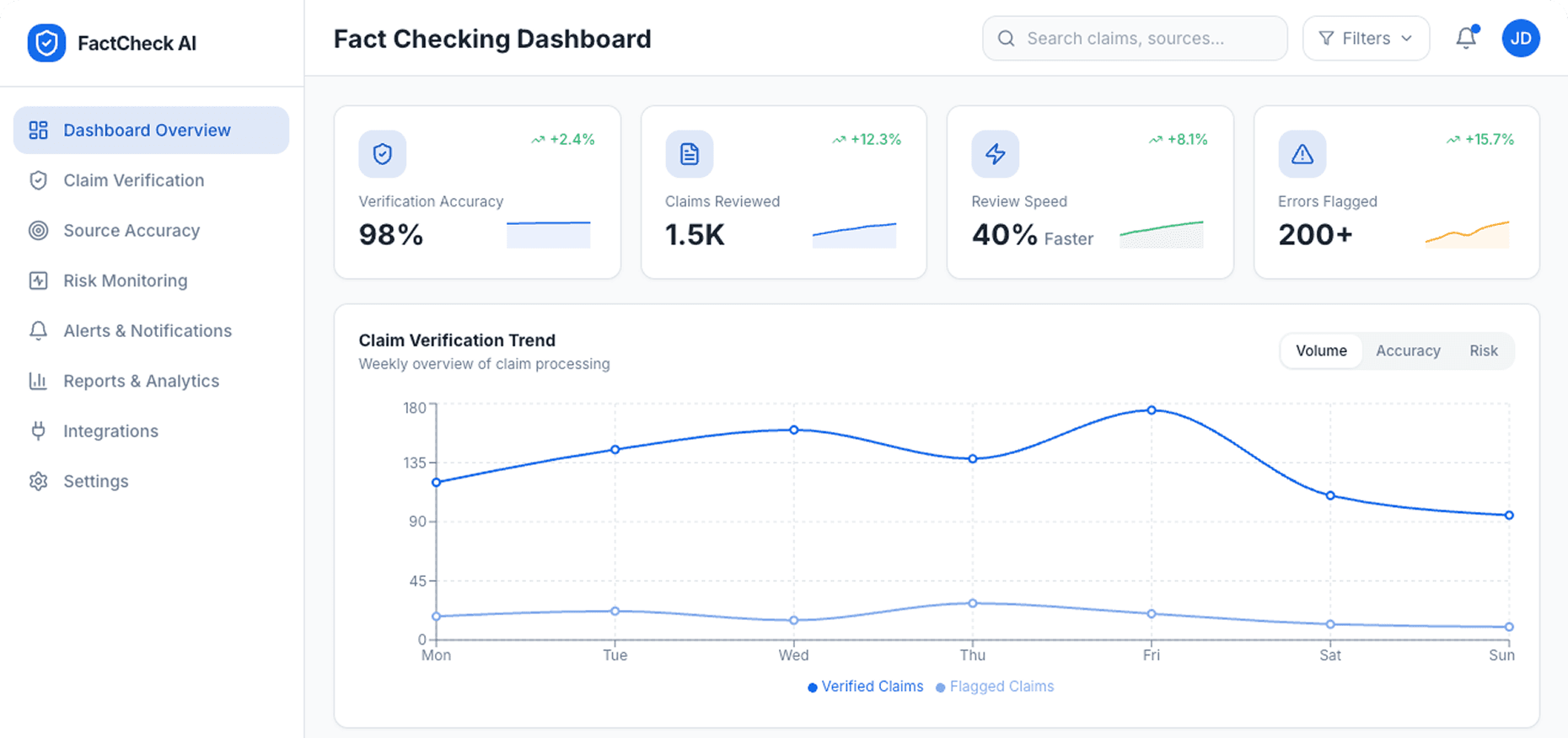Navigate to Risk Monitoring

(x=152, y=281)
